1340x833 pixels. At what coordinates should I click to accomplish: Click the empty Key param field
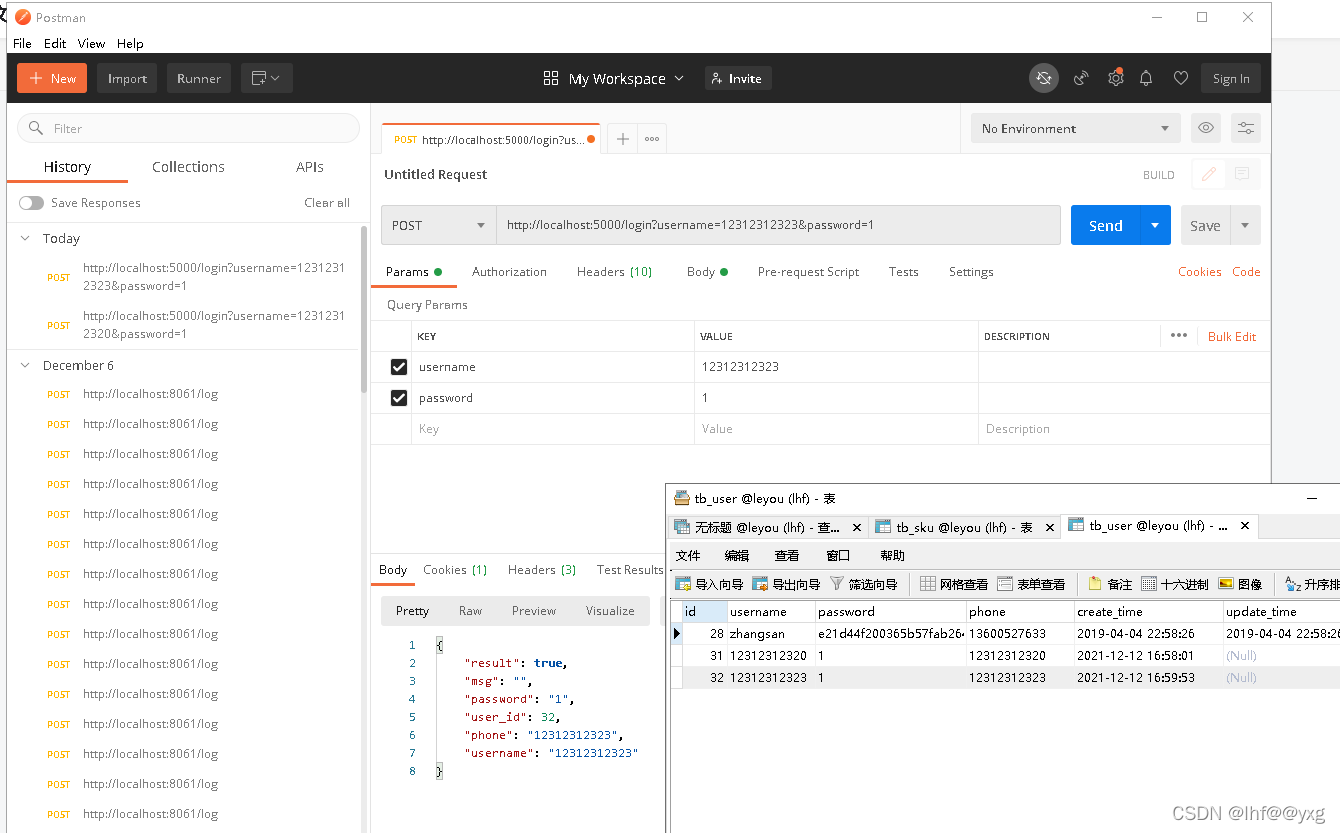click(553, 429)
